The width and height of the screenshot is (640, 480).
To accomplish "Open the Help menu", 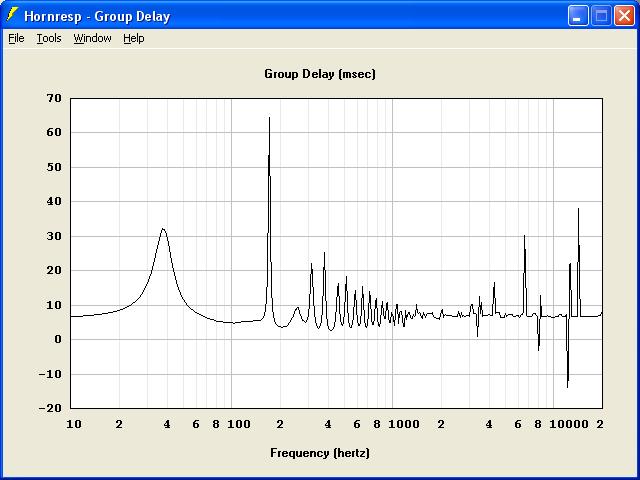I will (134, 38).
